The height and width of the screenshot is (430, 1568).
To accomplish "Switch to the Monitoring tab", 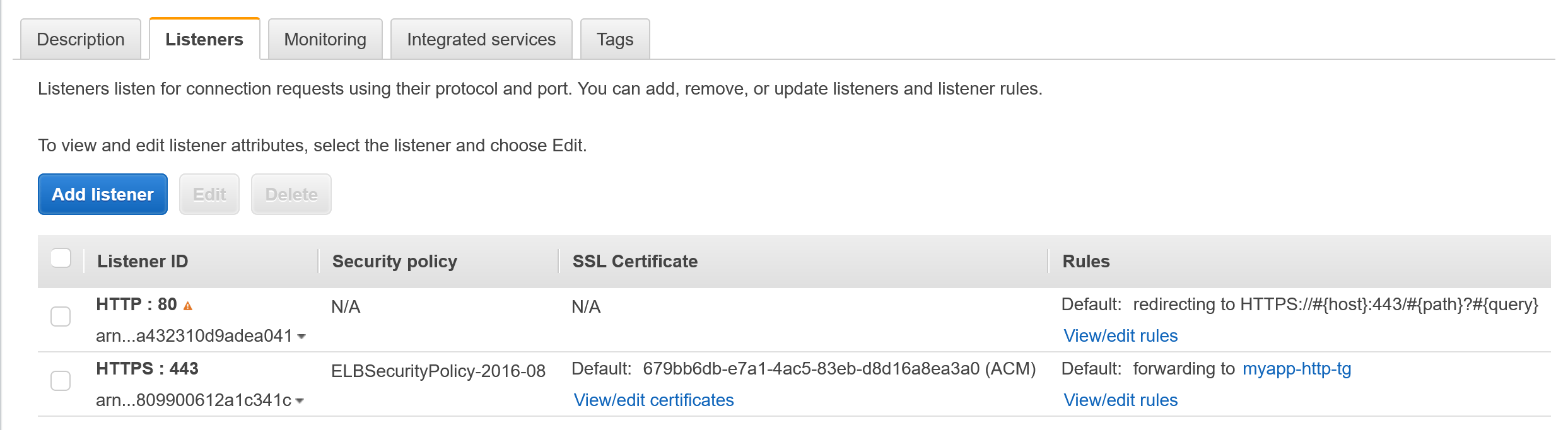I will 325,38.
